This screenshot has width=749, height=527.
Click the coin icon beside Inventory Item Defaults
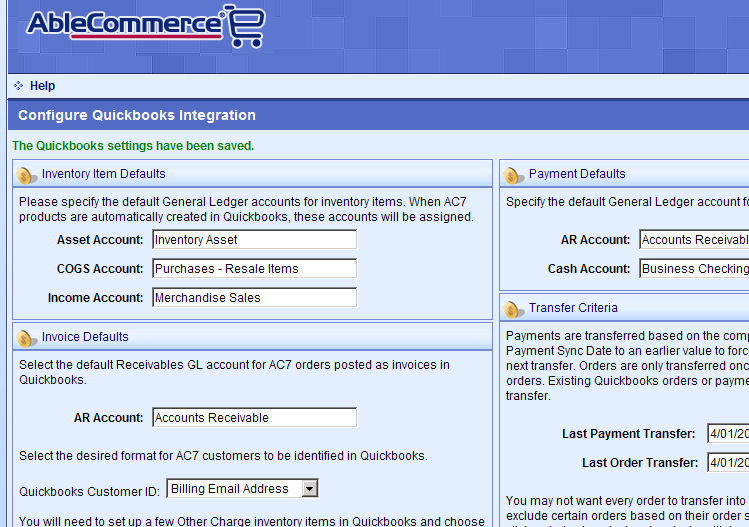[x=27, y=175]
